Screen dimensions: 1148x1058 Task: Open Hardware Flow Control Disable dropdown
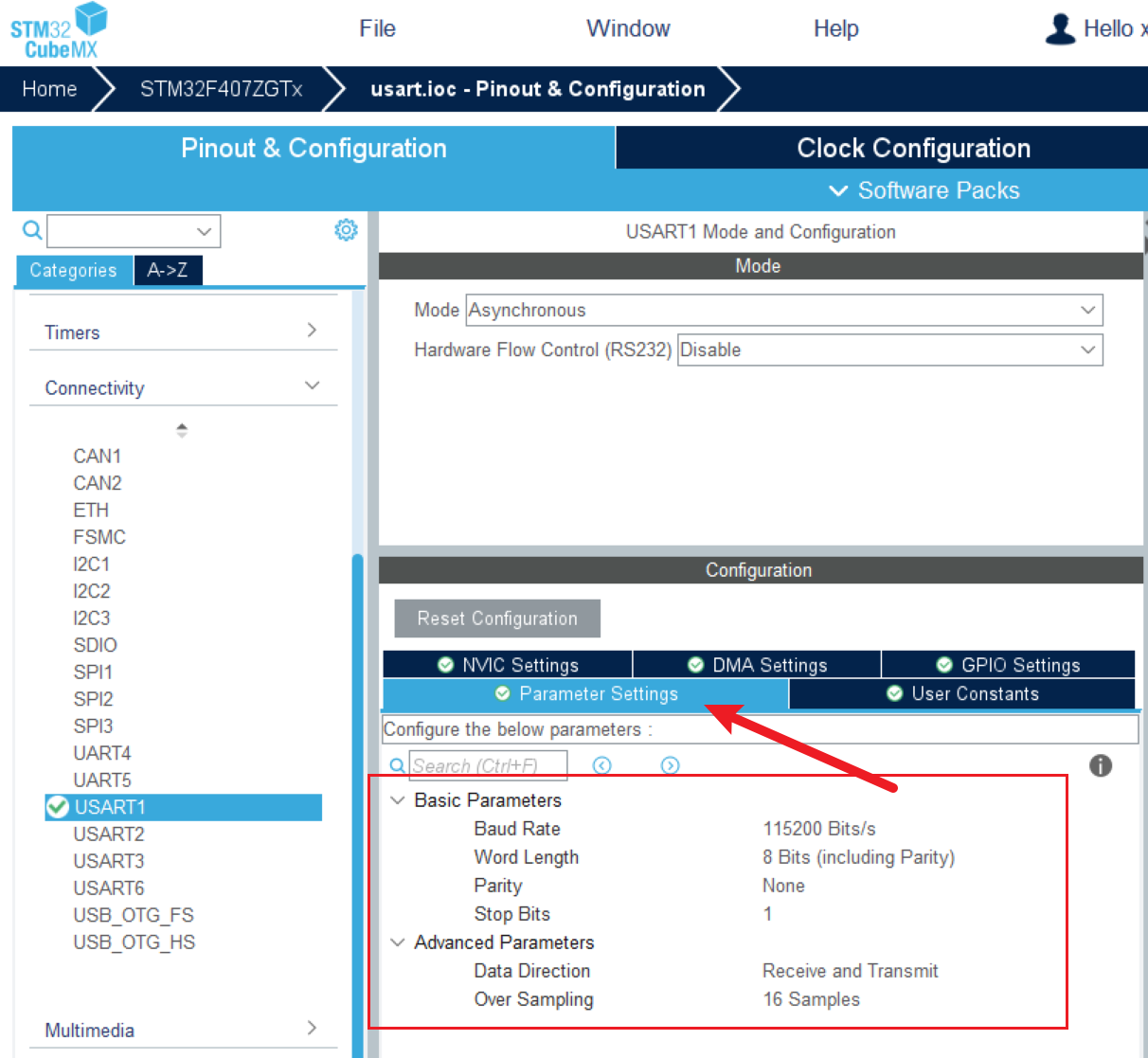pos(890,350)
